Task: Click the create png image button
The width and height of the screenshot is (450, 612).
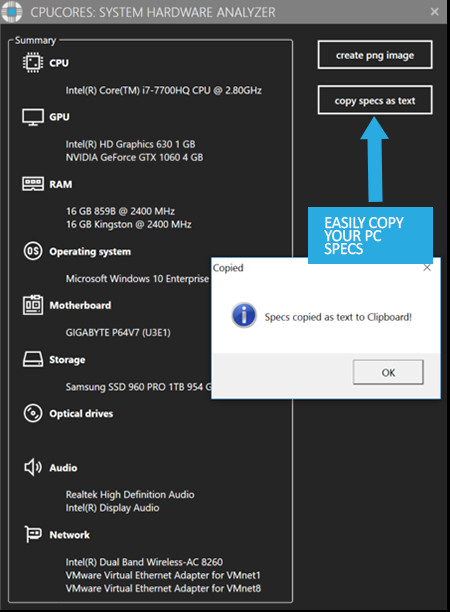Action: (x=375, y=55)
